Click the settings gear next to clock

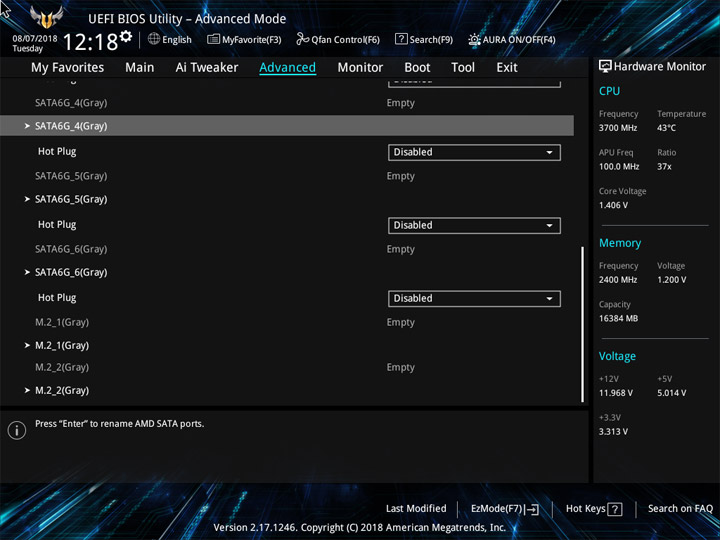(x=126, y=36)
